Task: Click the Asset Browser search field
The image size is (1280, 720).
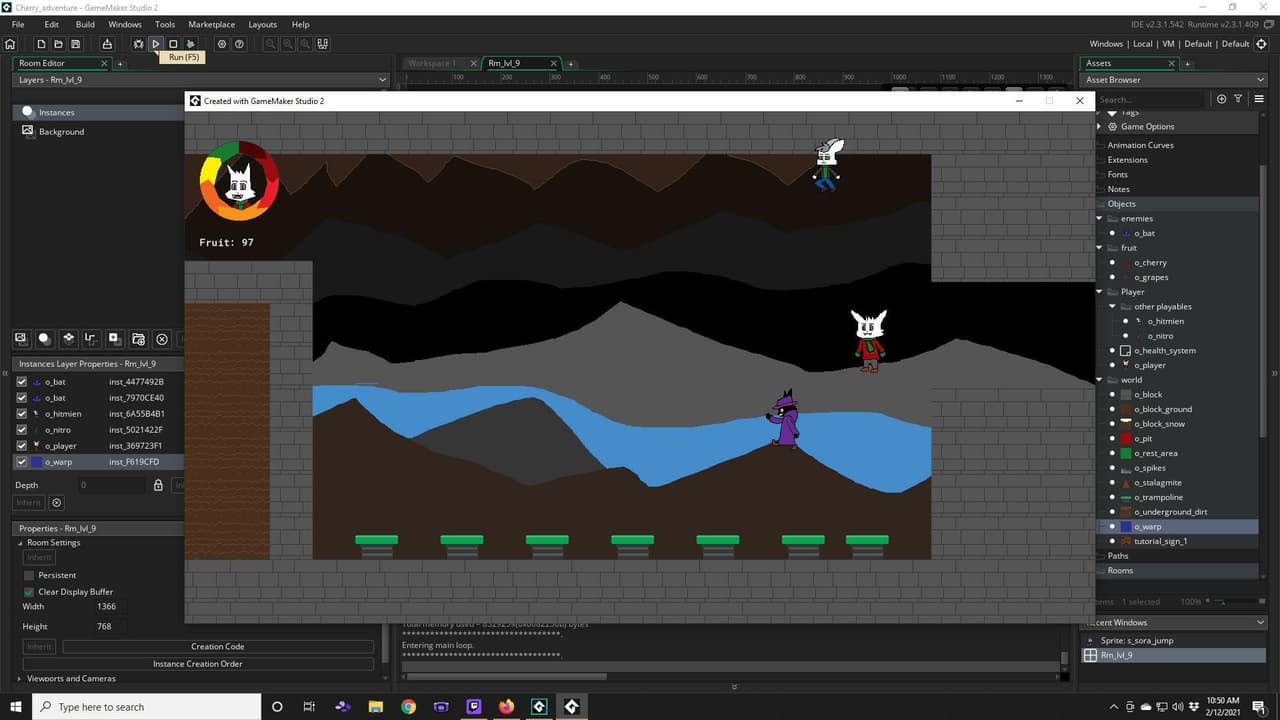Action: point(1150,99)
